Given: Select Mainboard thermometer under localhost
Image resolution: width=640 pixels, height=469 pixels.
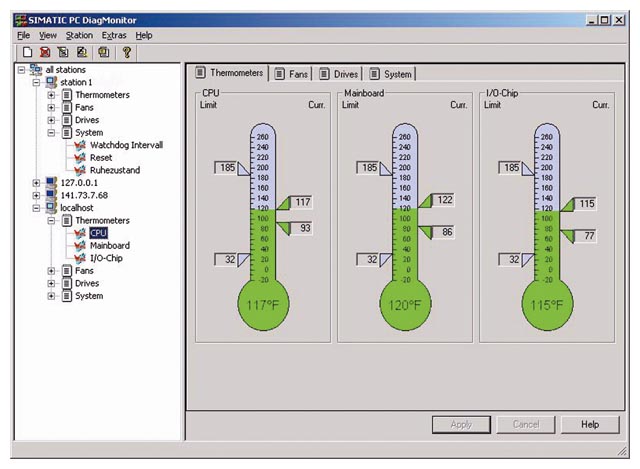Looking at the screenshot, I should (x=109, y=245).
